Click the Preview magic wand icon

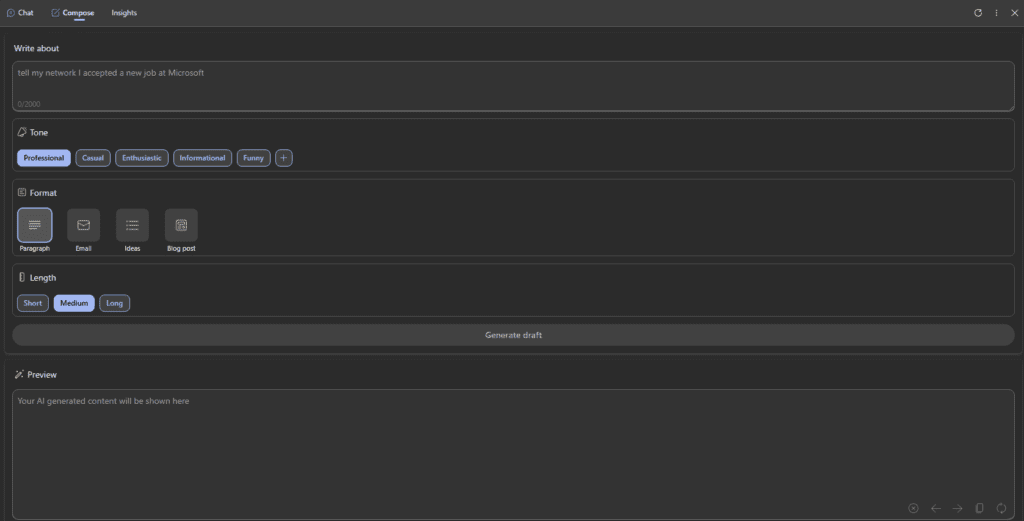pos(19,374)
